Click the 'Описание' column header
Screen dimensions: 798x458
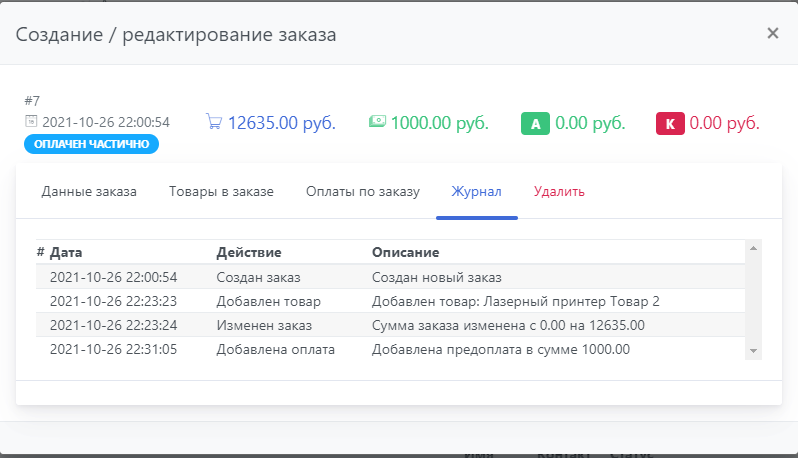[405, 252]
